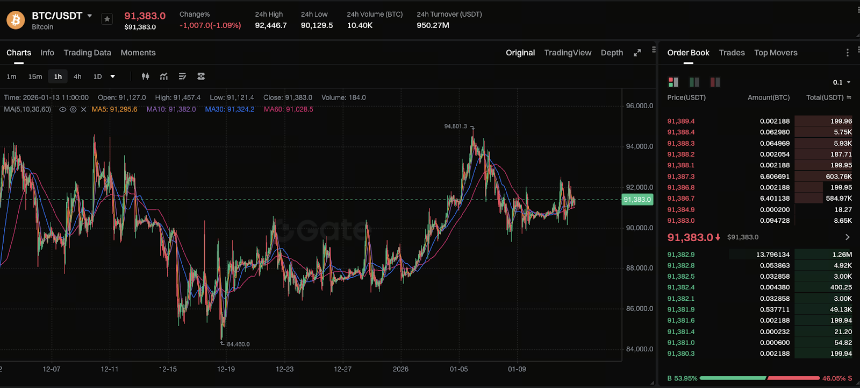Select the 1D timeframe
The height and width of the screenshot is (388, 860).
coord(97,76)
